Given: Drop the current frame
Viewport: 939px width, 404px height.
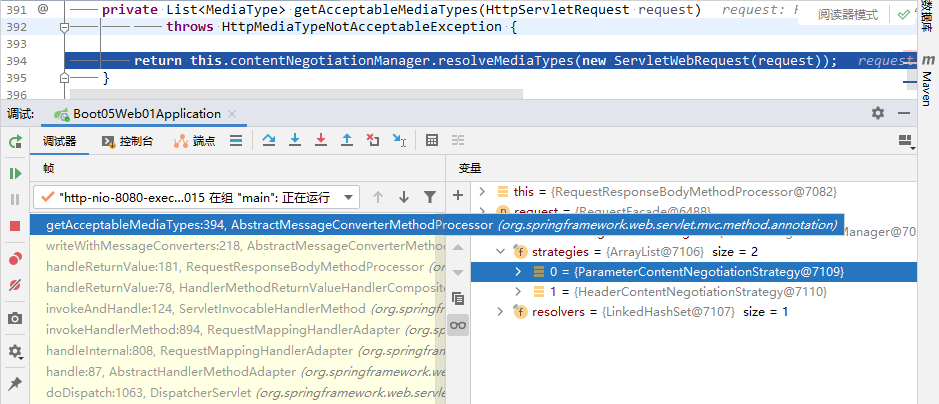Looking at the screenshot, I should point(373,141).
